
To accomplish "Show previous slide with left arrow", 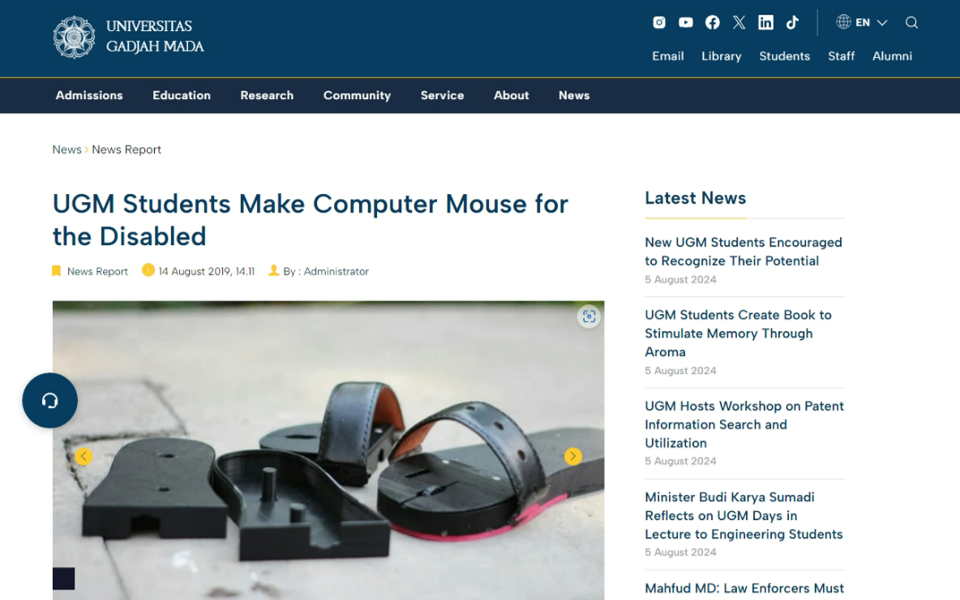I will [83, 456].
